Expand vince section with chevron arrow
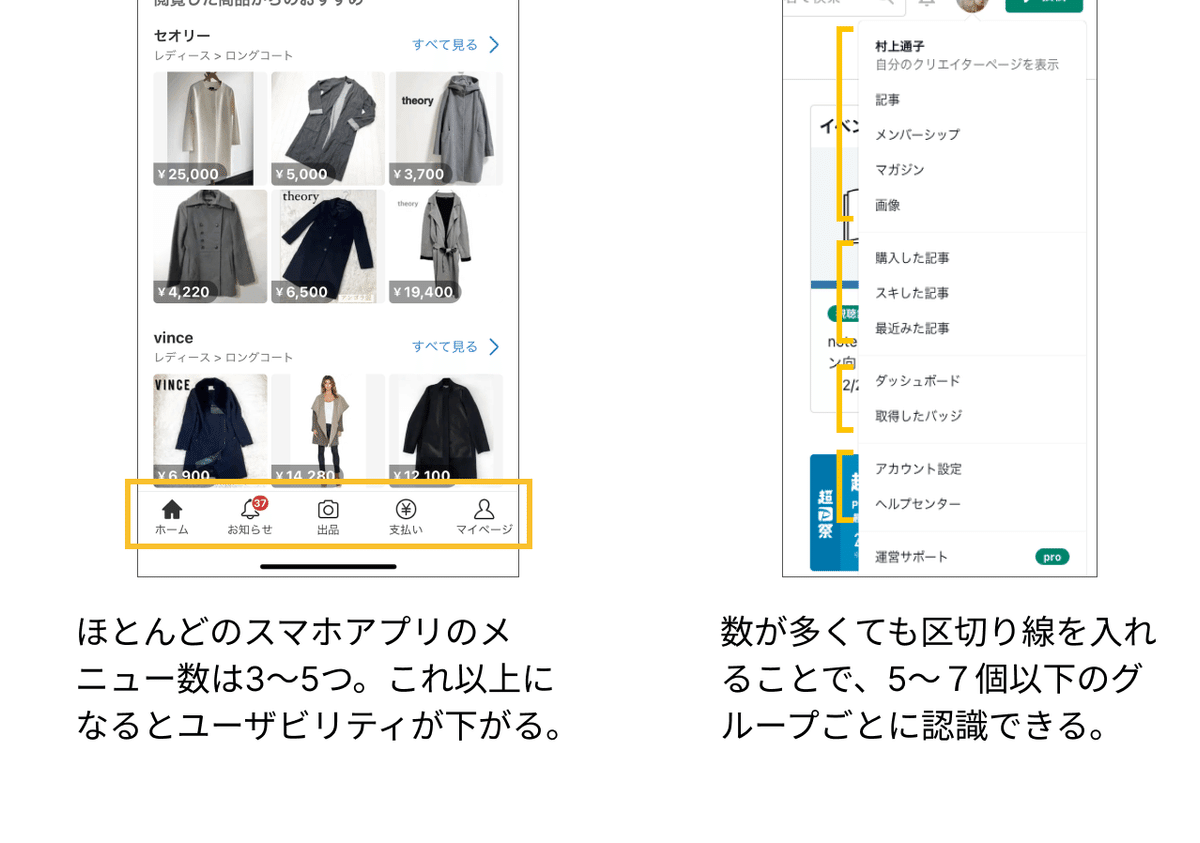This screenshot has width=1200, height=843. point(494,347)
